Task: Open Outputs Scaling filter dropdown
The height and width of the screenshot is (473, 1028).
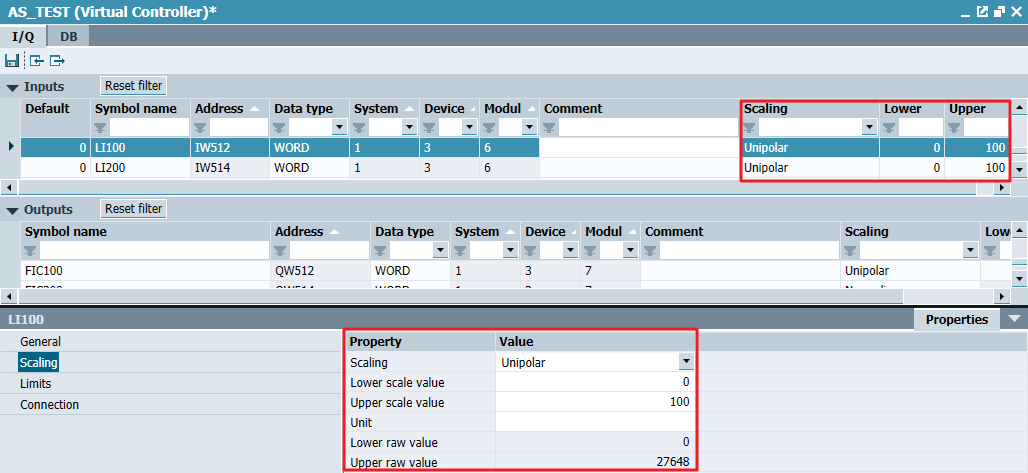Action: (x=970, y=250)
